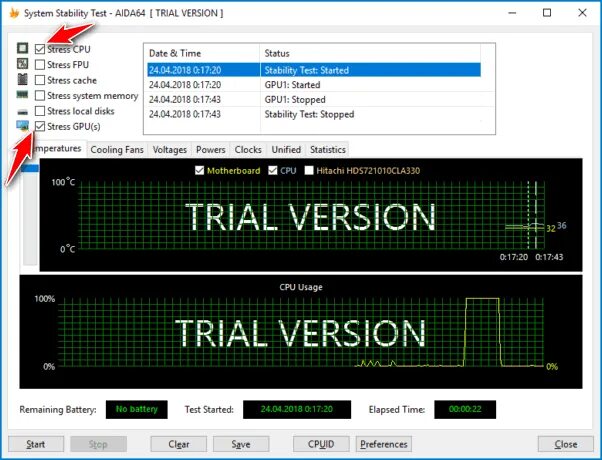Click the 24.04.2018 0:17:43 cell of GPU1: Stopped
The height and width of the screenshot is (460, 602).
click(x=185, y=99)
